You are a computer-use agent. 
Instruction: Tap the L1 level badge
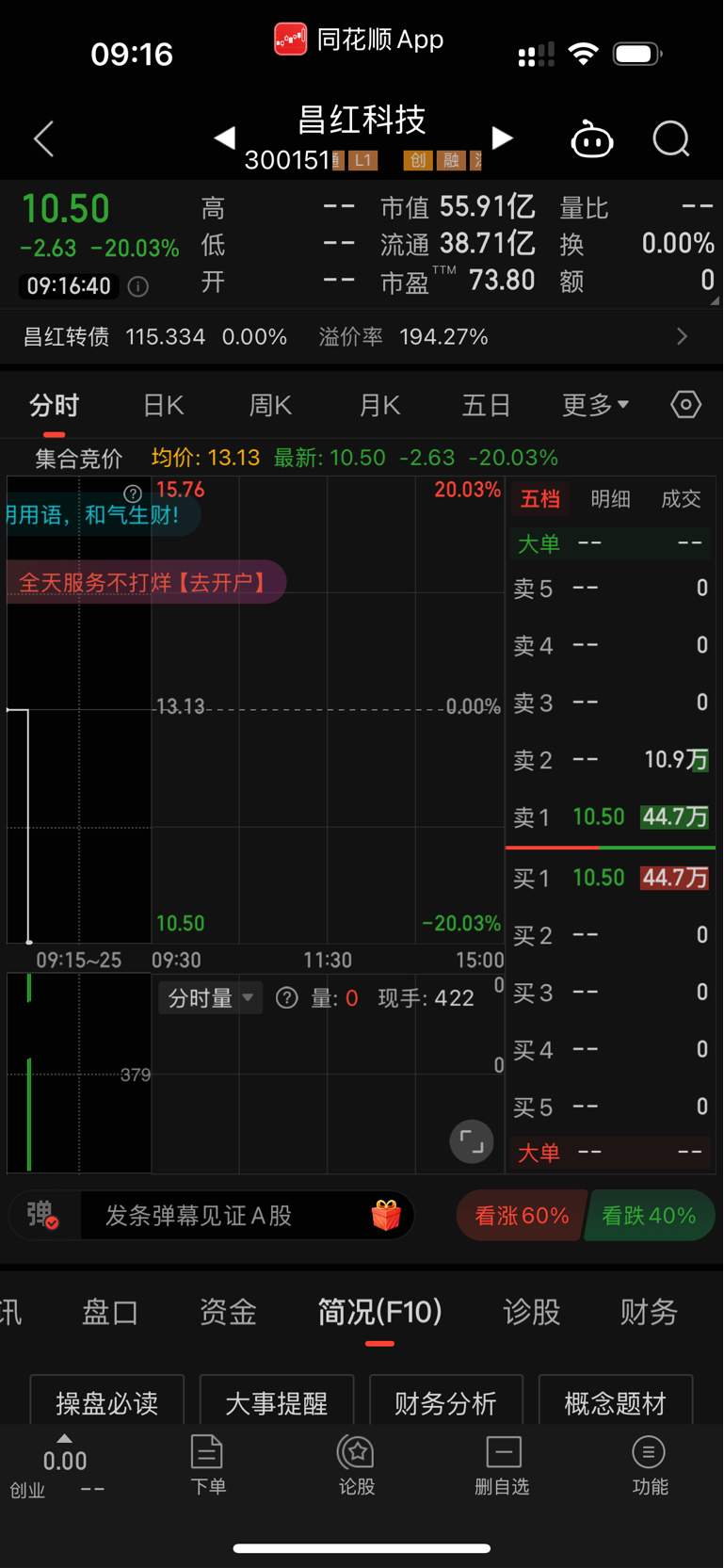pos(362,160)
